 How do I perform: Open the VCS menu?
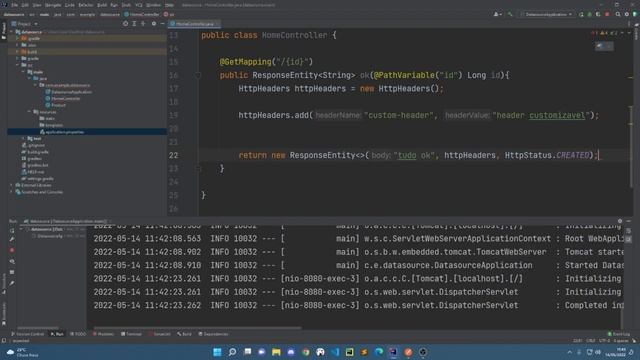139,5
